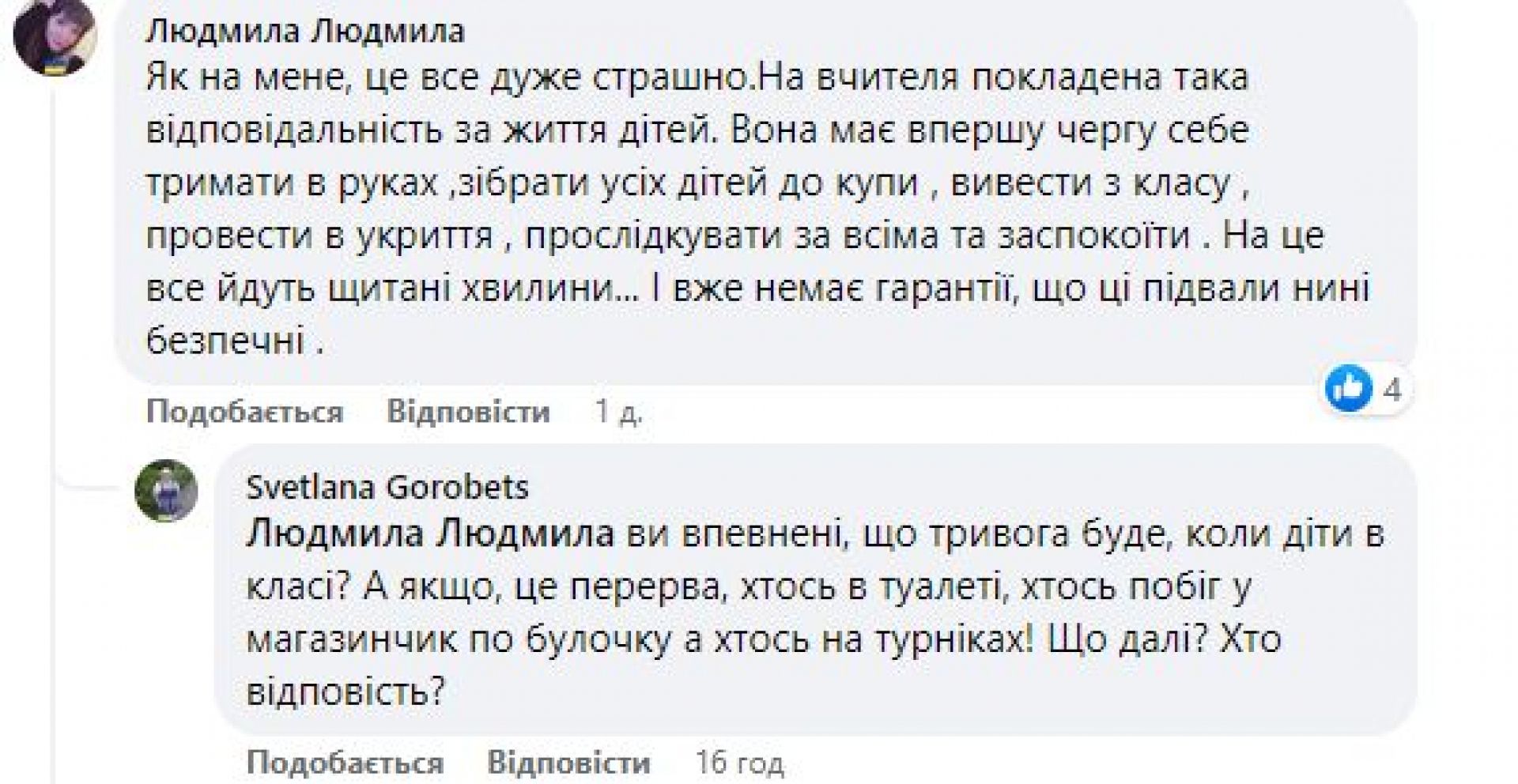Click the blue thumbs-up reaction icon
The image size is (1518, 784).
[1347, 389]
